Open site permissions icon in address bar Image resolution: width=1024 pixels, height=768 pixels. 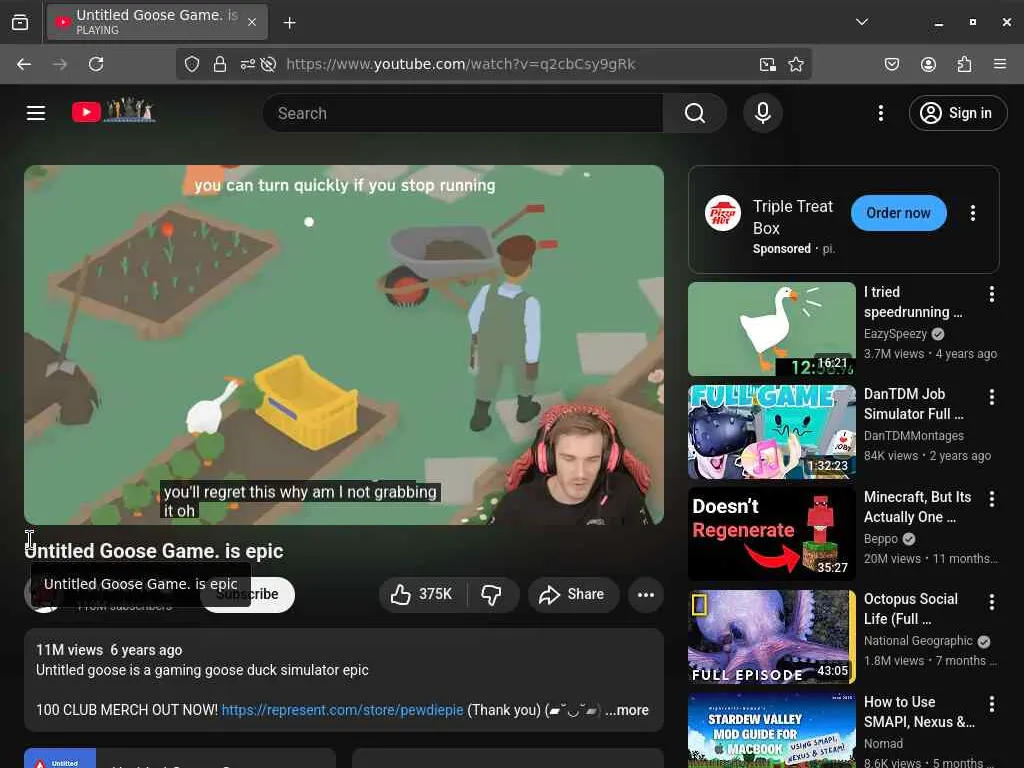pyautogui.click(x=248, y=64)
